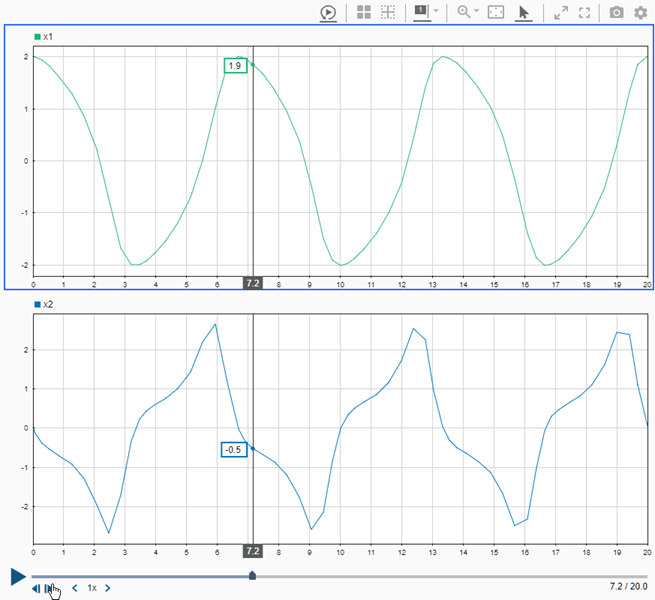This screenshot has width=655, height=600.
Task: Click the green x1 legend color swatch
Action: (x=37, y=37)
